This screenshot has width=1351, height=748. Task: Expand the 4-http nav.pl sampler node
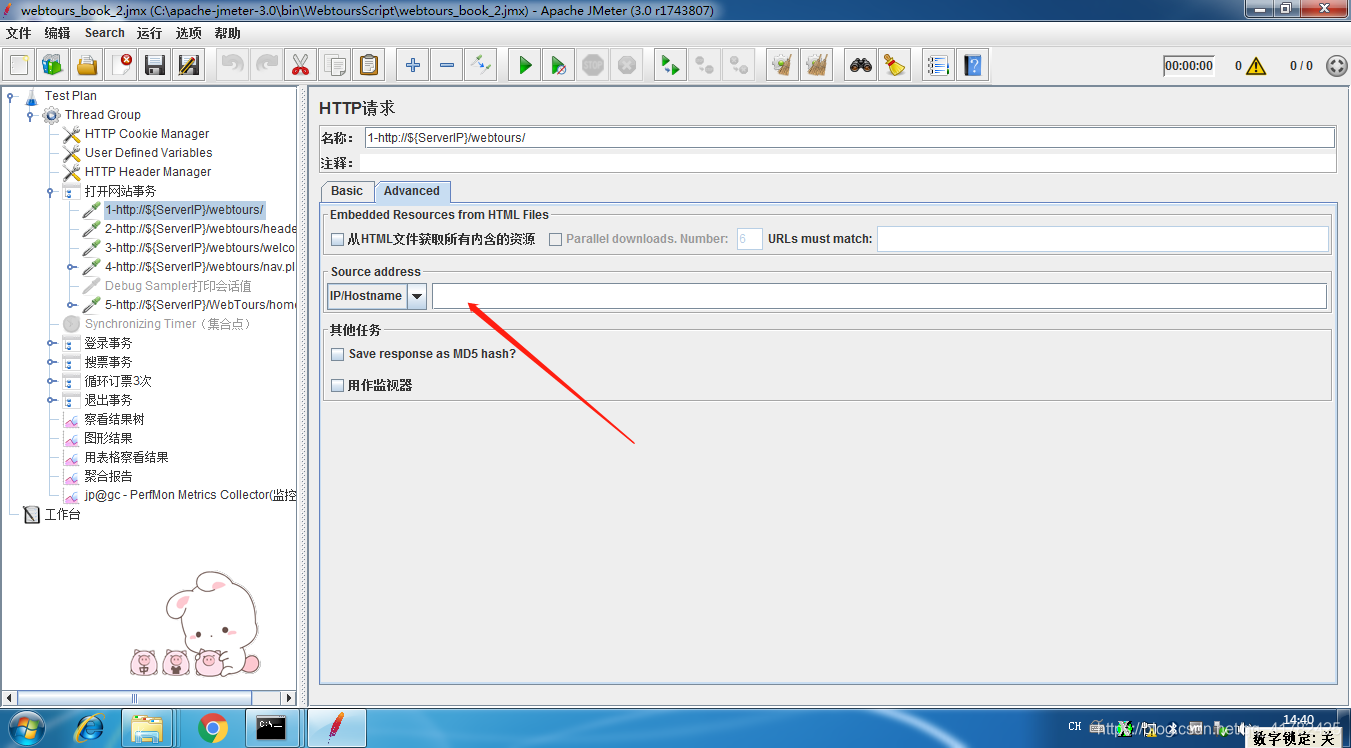pos(71,267)
